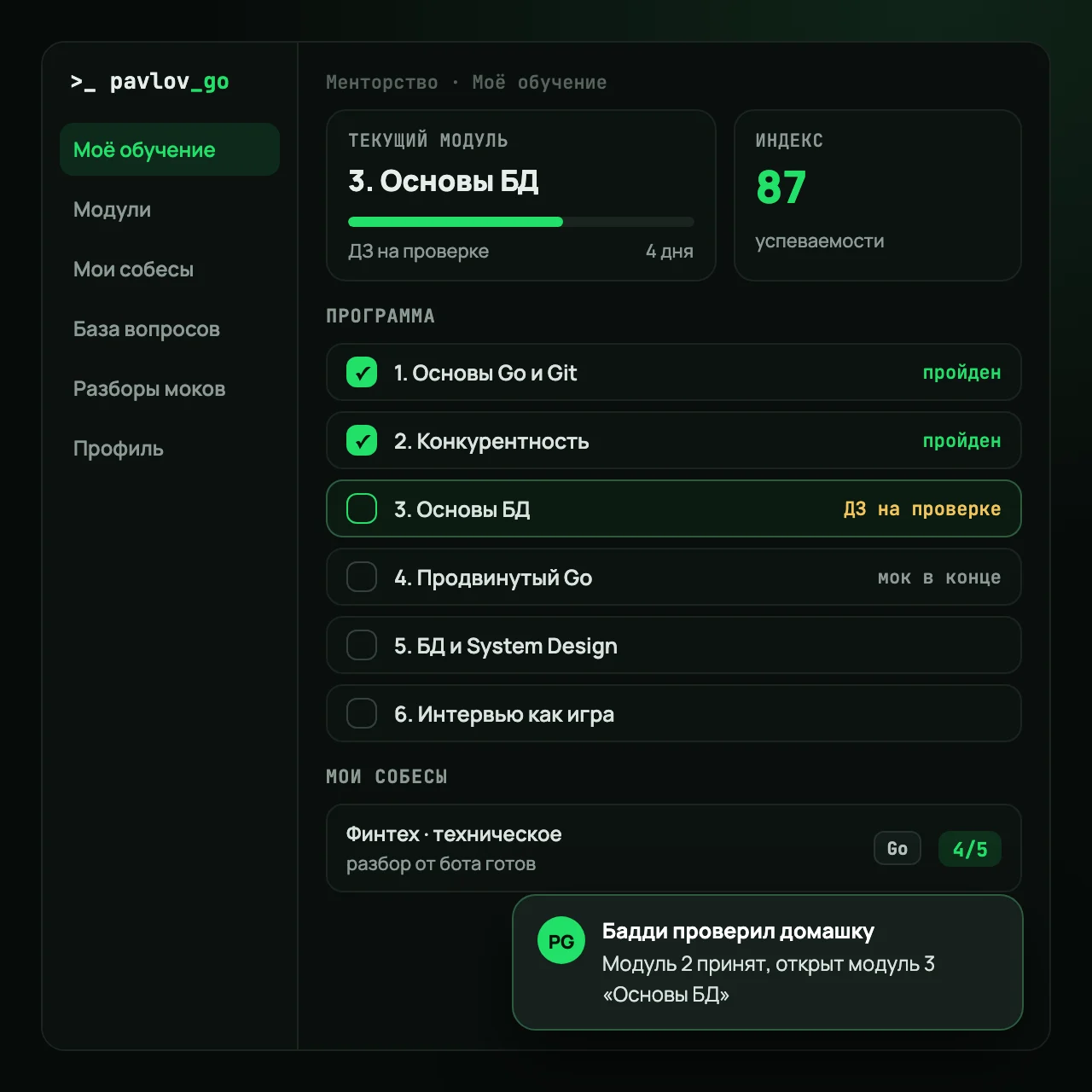
Task: Click the current module progress bar
Action: (x=521, y=222)
